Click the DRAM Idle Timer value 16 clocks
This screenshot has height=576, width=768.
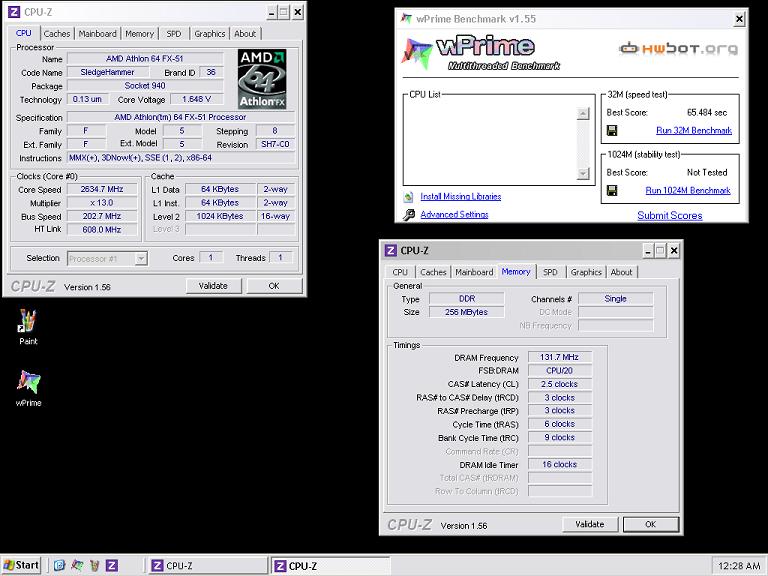pyautogui.click(x=560, y=464)
